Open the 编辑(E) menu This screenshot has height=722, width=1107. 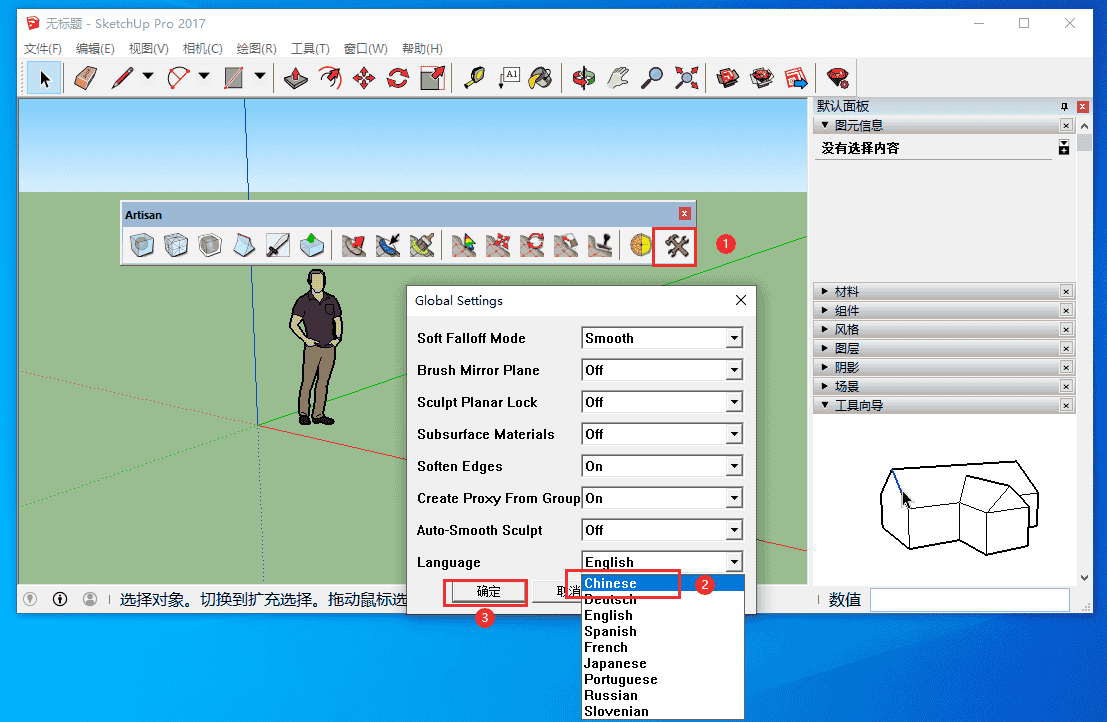pyautogui.click(x=95, y=49)
